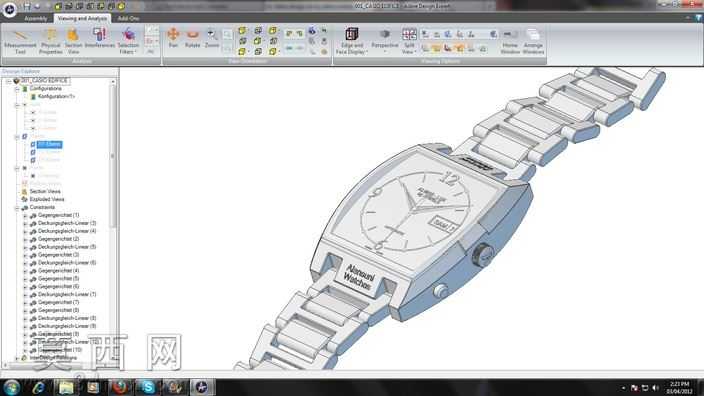Select Gegengerichtet (7) constraint
704x396 pixels.
[58, 303]
